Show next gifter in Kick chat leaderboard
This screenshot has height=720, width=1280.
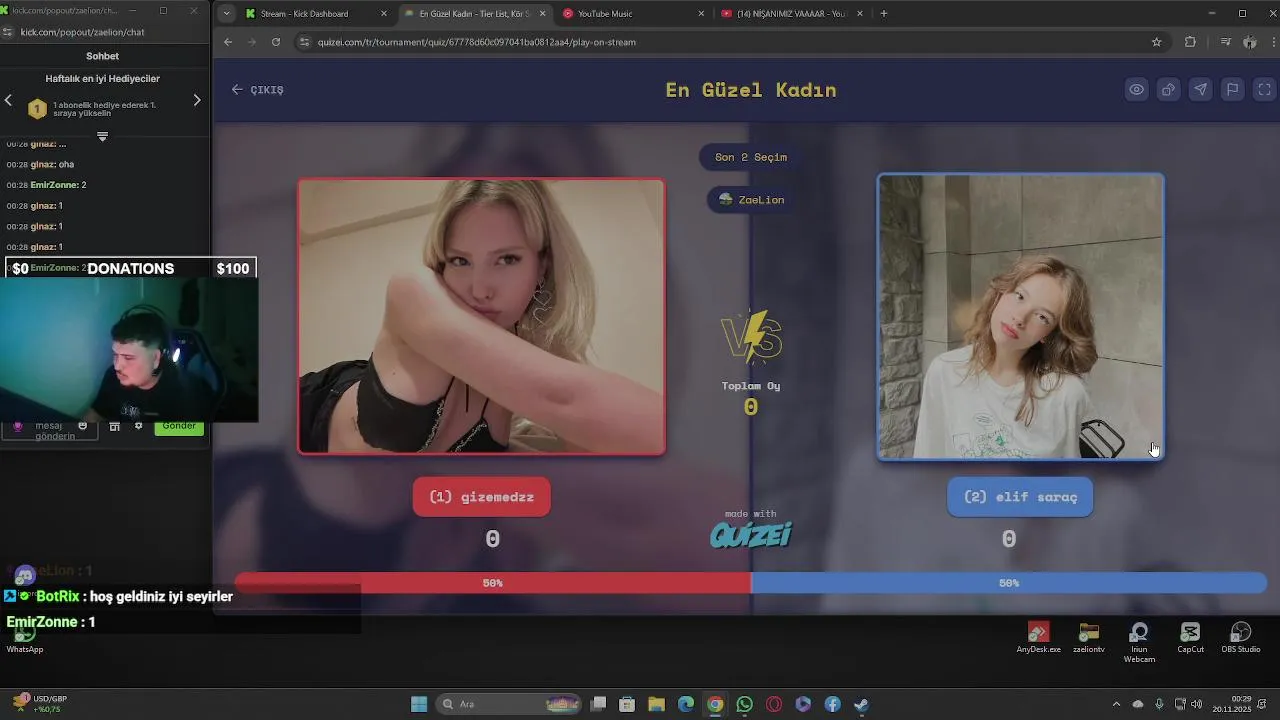(x=197, y=100)
